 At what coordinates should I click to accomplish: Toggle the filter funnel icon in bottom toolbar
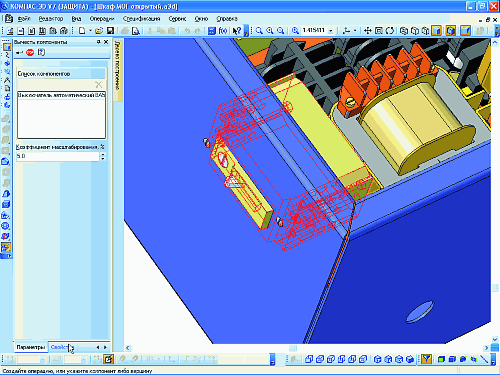point(426,359)
